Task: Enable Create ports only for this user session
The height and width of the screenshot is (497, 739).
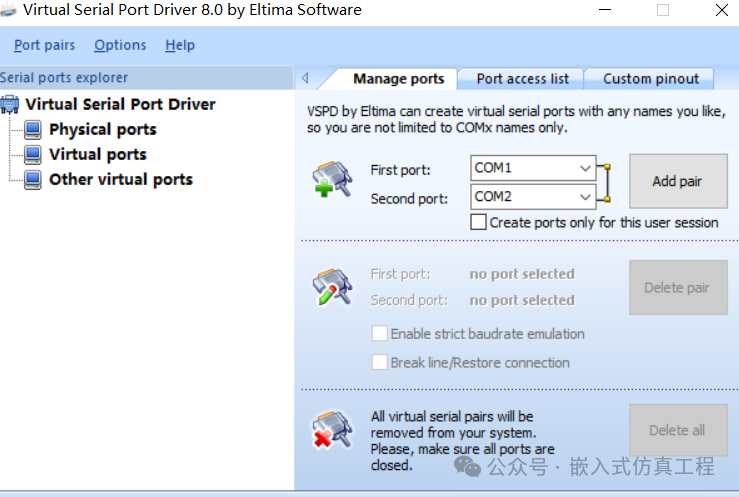Action: point(478,222)
